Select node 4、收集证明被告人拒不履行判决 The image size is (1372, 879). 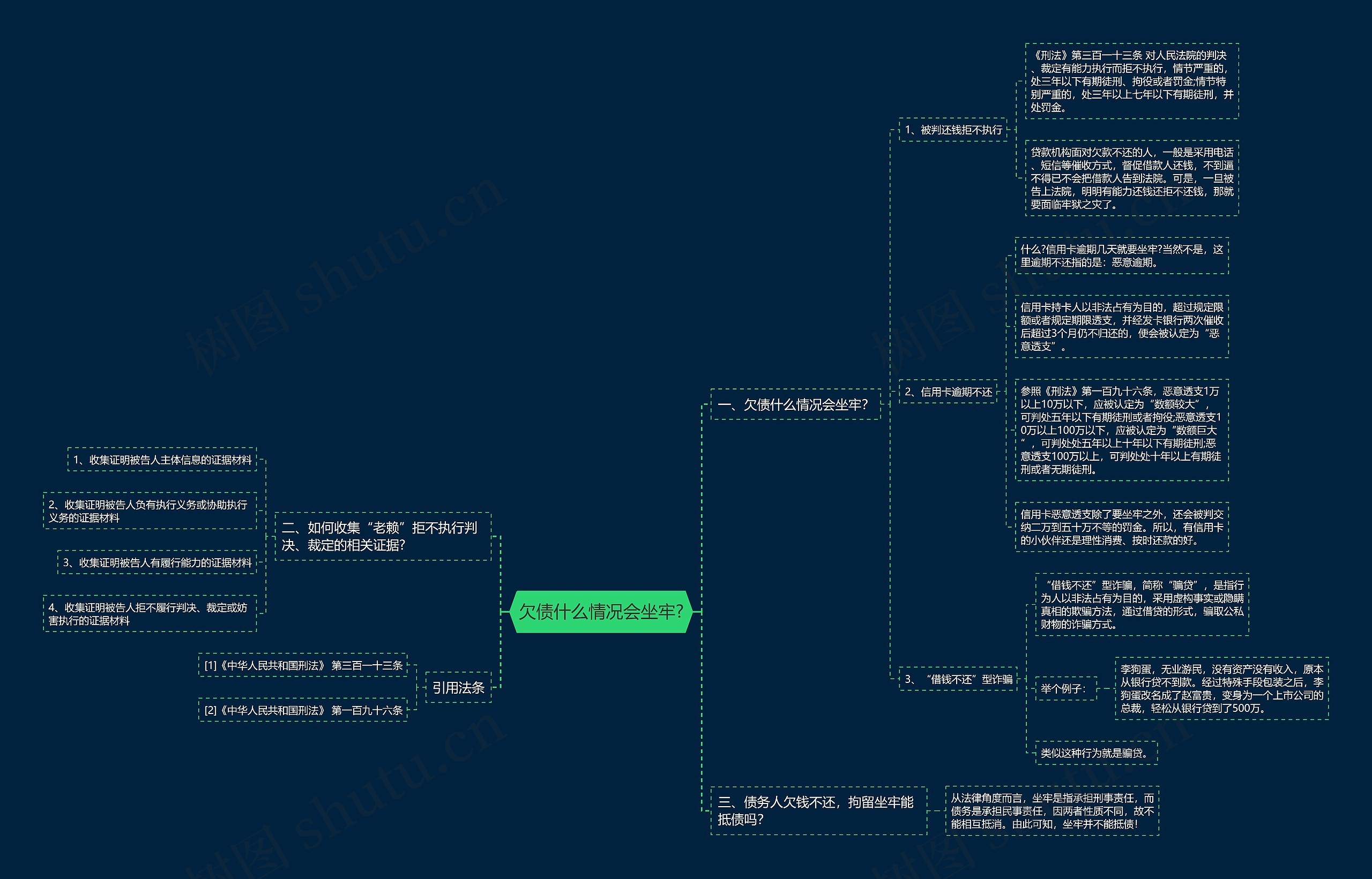(x=150, y=614)
